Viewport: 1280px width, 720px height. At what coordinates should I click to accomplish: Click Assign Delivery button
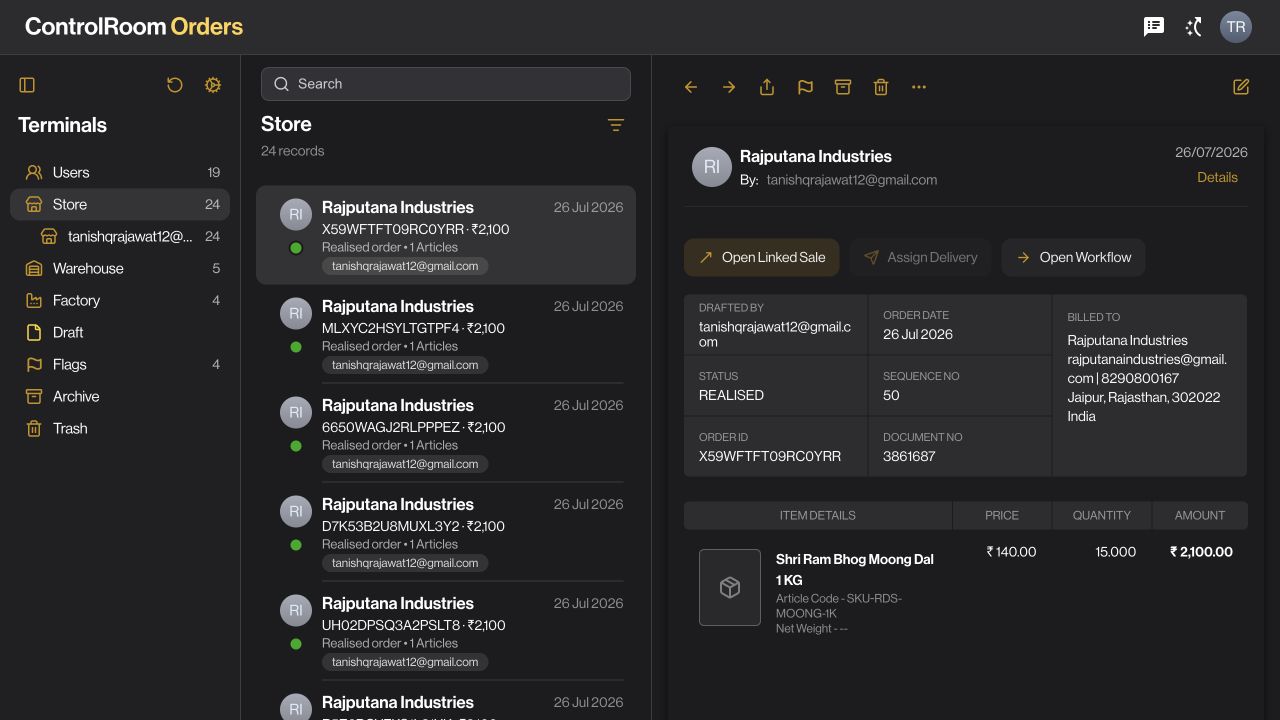920,257
